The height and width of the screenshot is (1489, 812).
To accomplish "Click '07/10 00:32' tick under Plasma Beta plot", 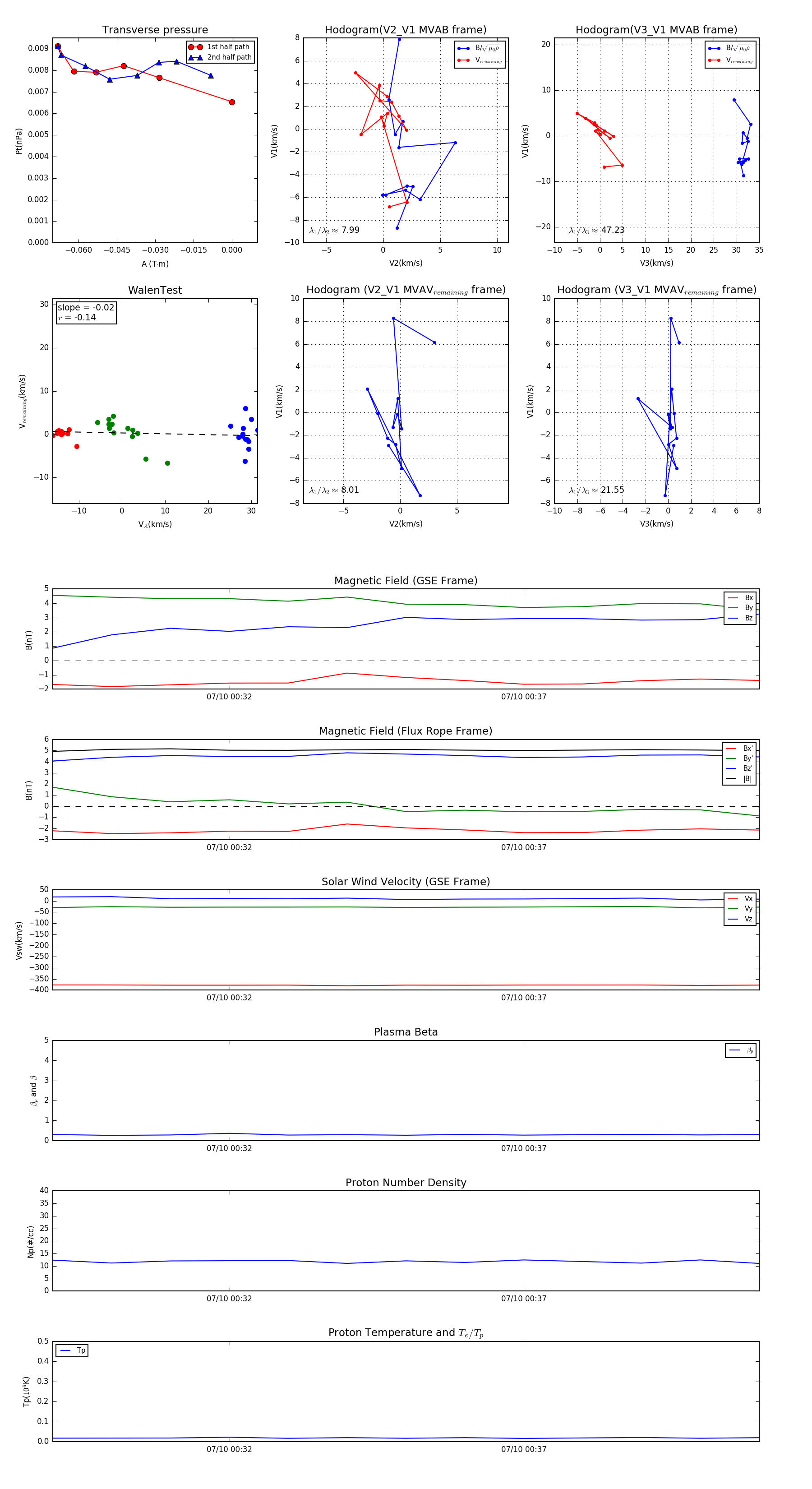I will (230, 1148).
